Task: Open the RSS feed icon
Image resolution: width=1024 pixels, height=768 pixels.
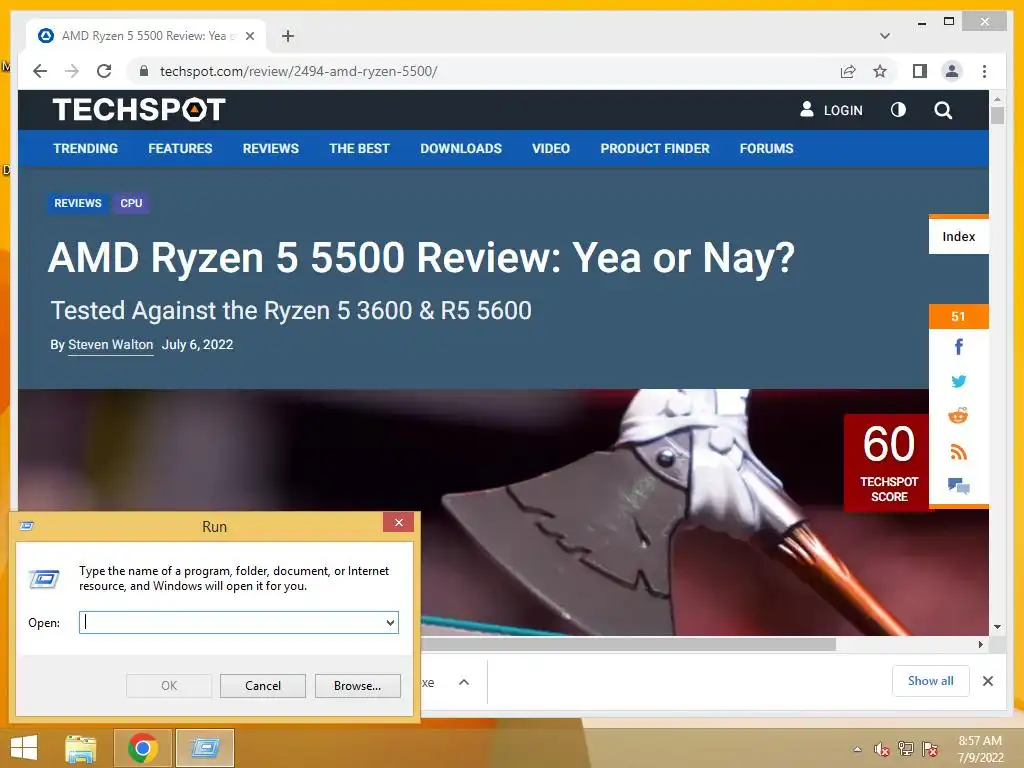Action: click(959, 451)
